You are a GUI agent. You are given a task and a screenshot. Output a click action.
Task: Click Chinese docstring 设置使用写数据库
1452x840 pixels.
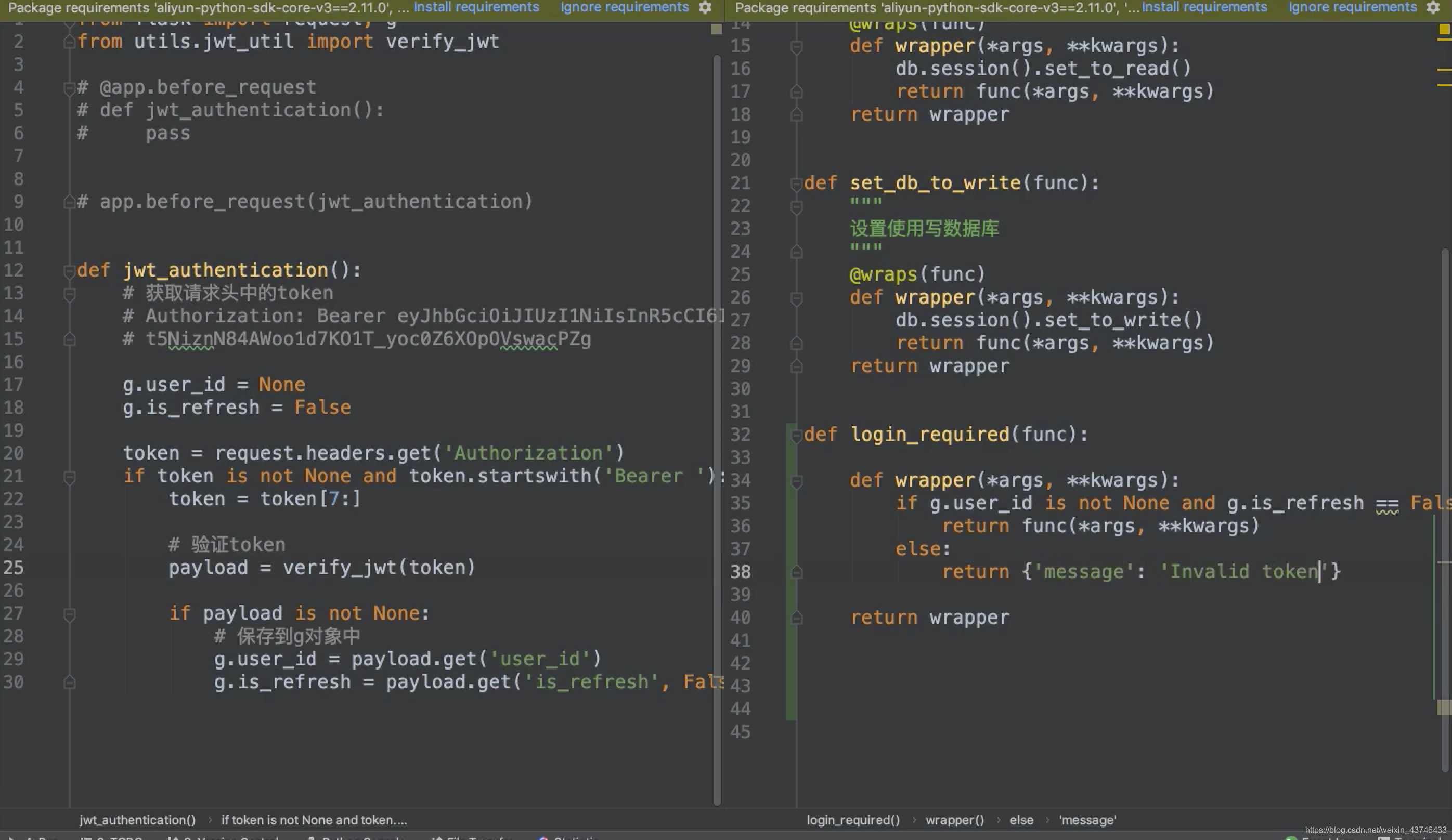pos(924,229)
